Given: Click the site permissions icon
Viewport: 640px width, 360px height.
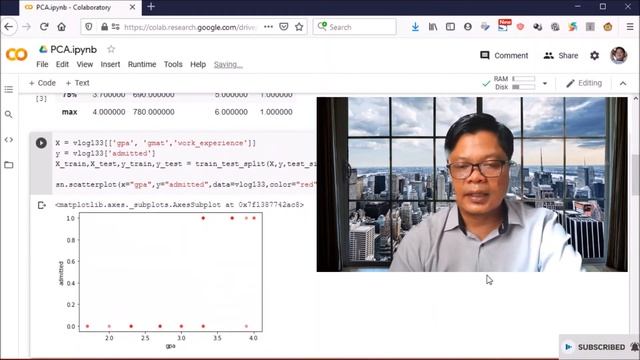Looking at the screenshot, I should [116, 27].
